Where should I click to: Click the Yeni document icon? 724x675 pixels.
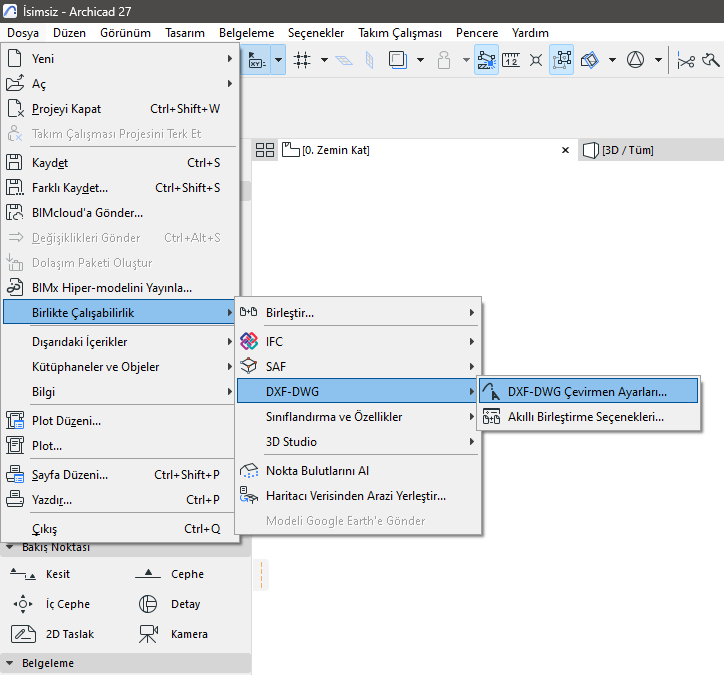(x=15, y=59)
